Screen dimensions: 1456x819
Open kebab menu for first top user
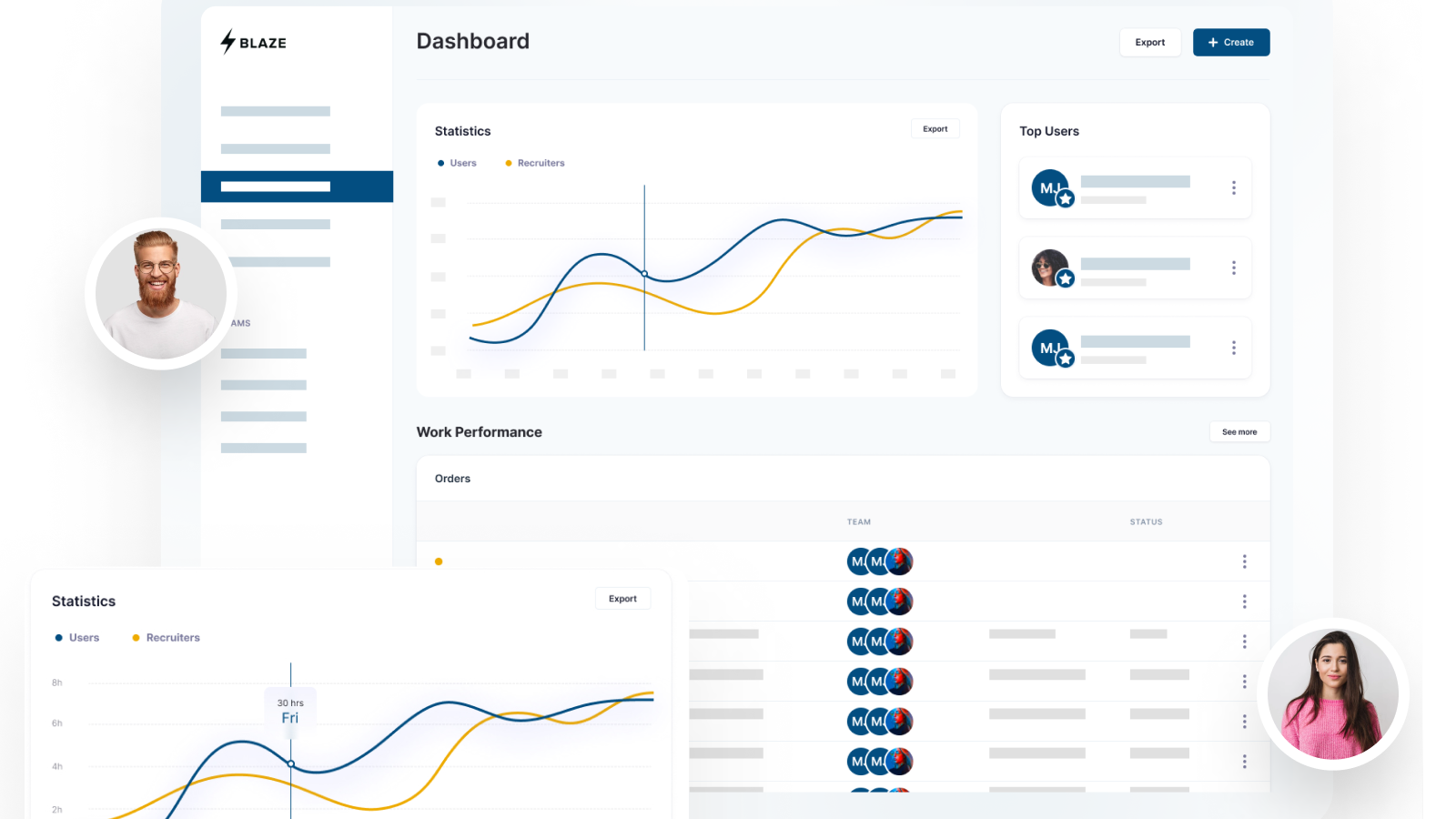(x=1234, y=187)
